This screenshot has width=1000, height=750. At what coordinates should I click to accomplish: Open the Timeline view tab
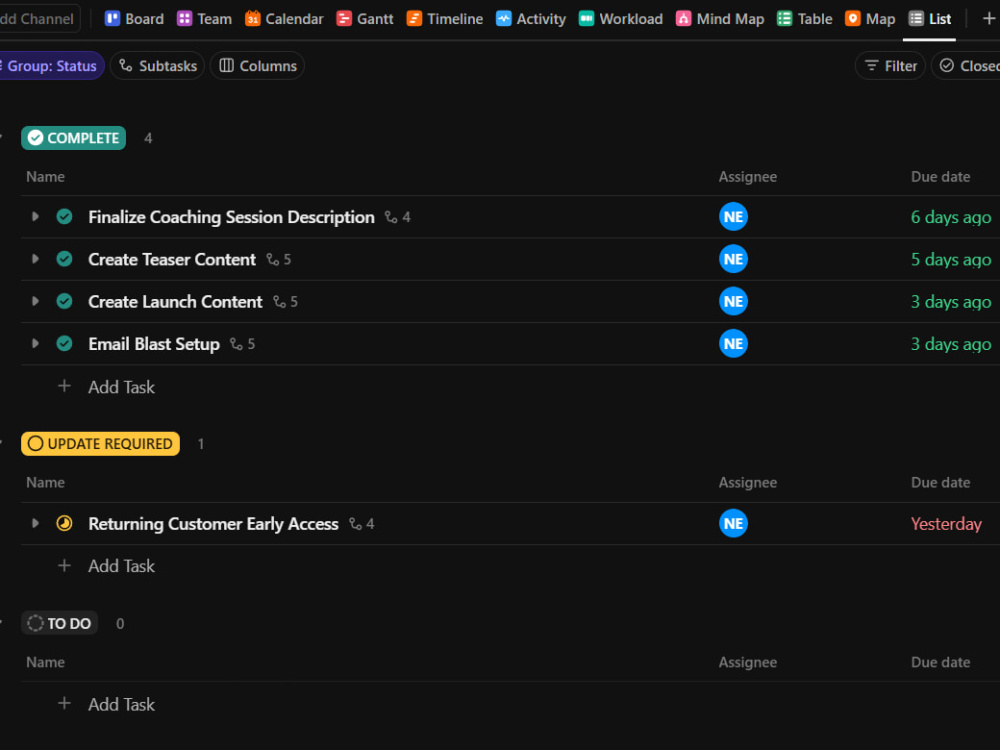point(445,19)
